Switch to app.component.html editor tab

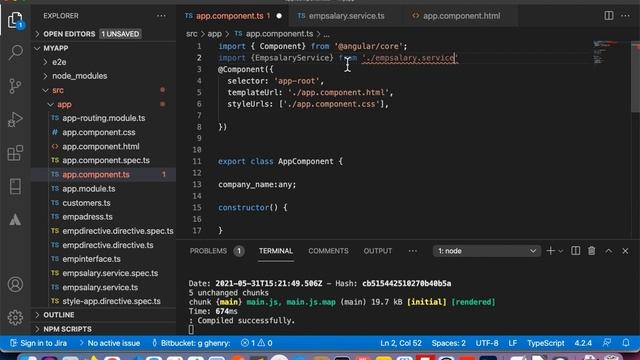pyautogui.click(x=461, y=16)
